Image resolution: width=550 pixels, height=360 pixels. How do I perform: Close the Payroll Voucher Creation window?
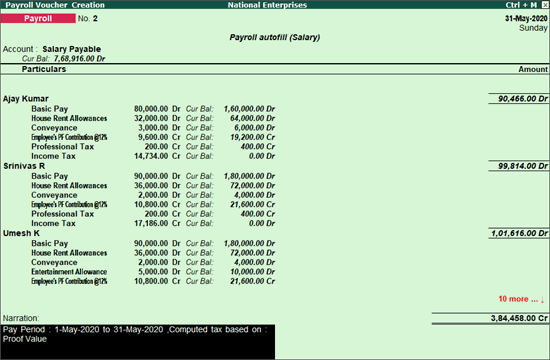[545, 5]
